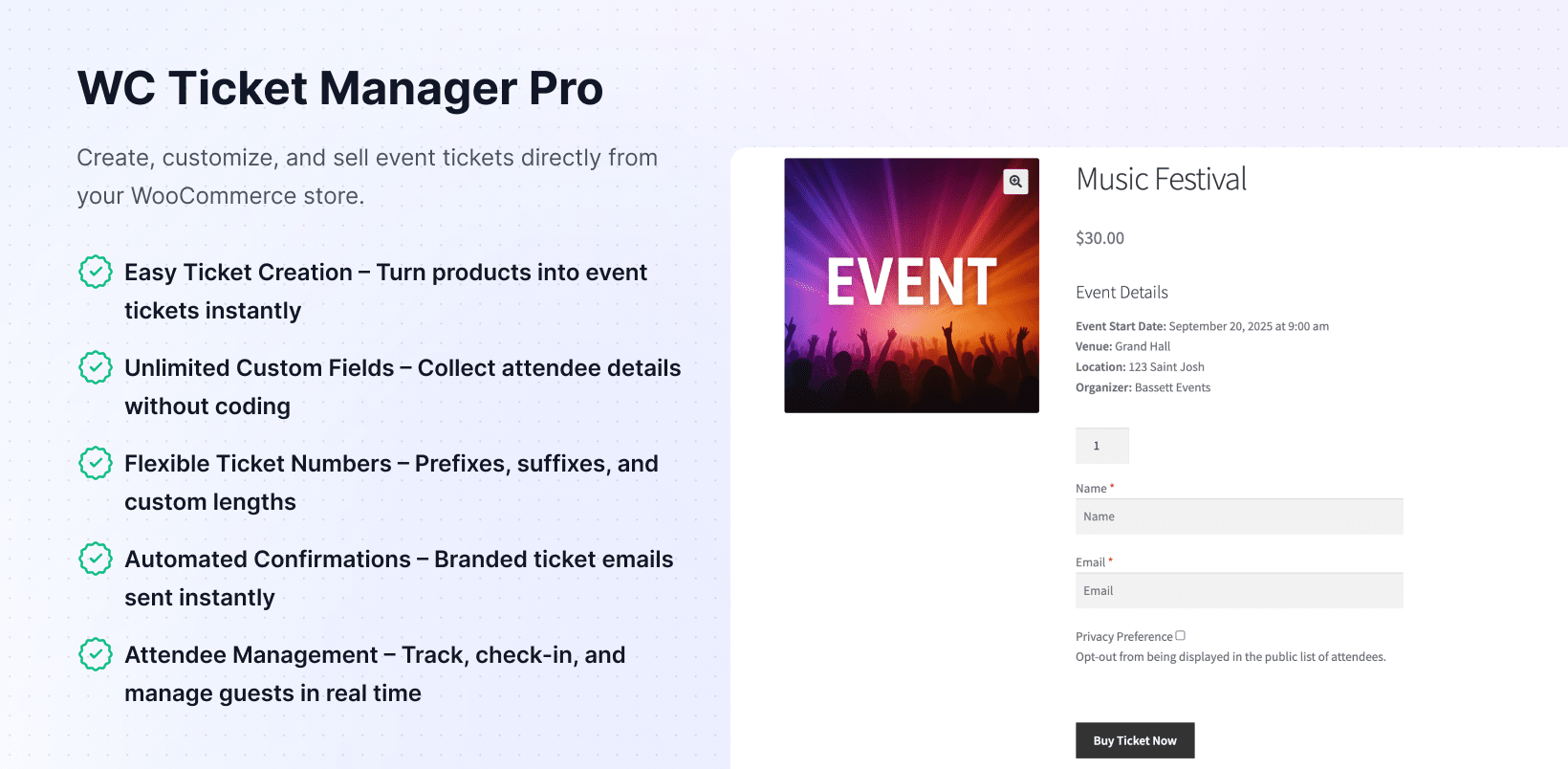Click the Event Details heading

coord(1122,293)
